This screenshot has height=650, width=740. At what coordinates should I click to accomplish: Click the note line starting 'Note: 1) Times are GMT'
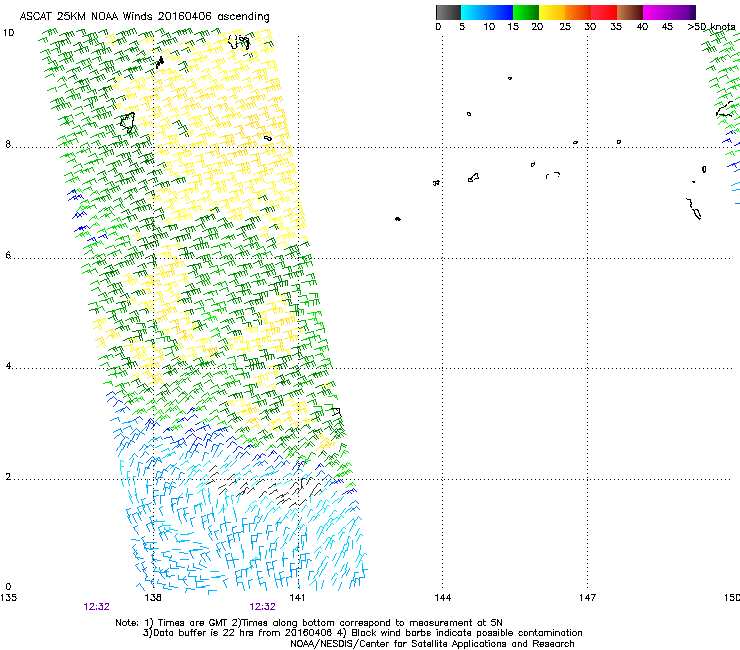point(309,623)
